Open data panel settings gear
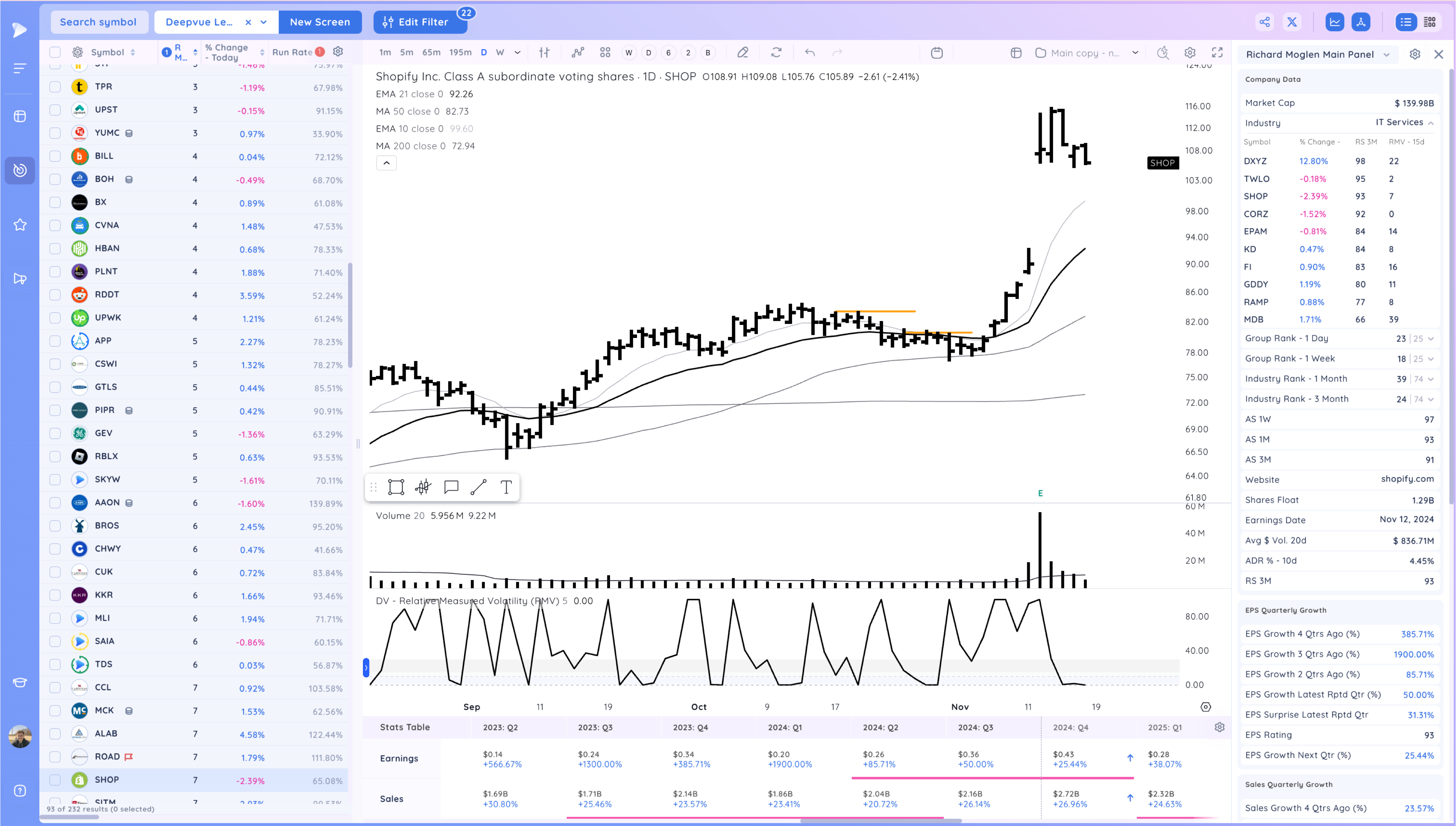 pyautogui.click(x=1415, y=55)
